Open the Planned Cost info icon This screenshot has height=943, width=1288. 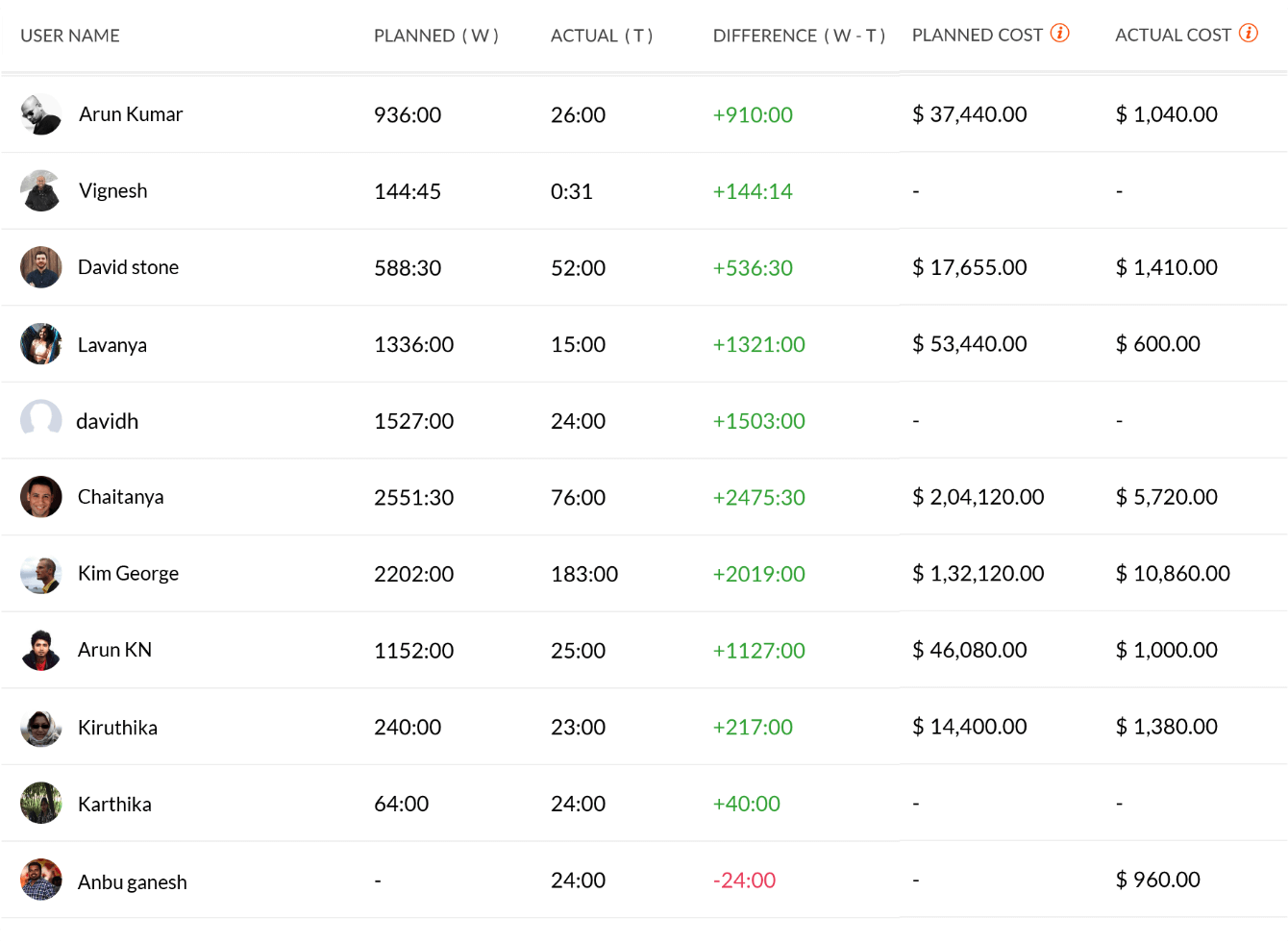[x=1060, y=32]
